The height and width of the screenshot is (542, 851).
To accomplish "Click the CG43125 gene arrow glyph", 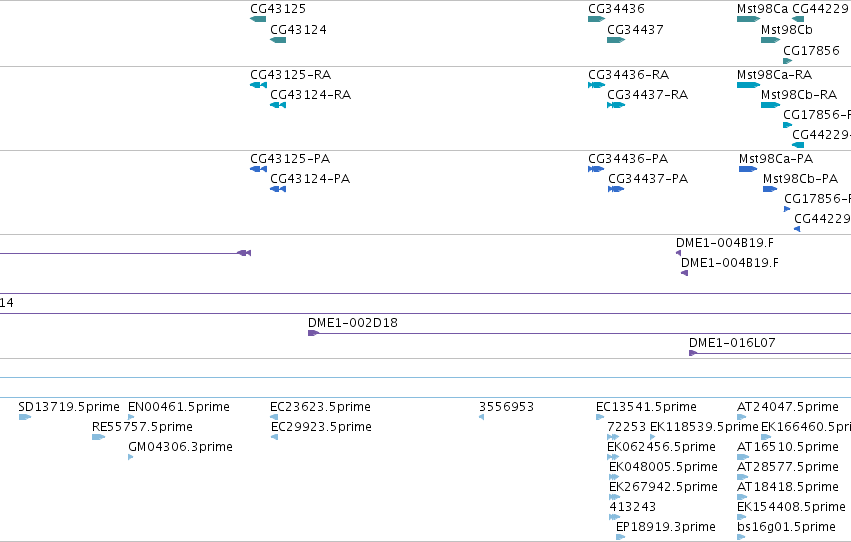I will click(x=258, y=19).
